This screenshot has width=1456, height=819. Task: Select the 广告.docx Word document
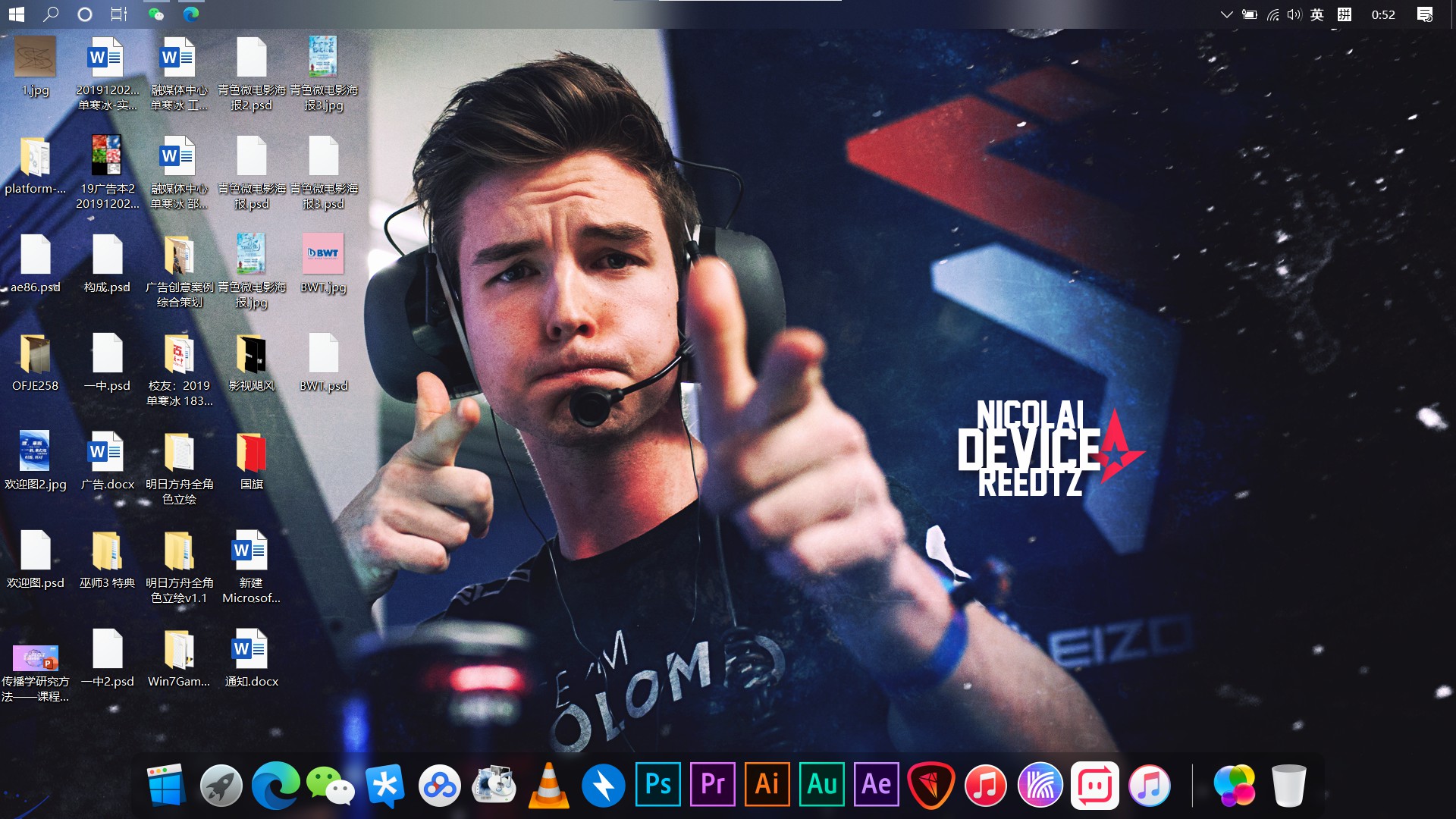(x=108, y=461)
